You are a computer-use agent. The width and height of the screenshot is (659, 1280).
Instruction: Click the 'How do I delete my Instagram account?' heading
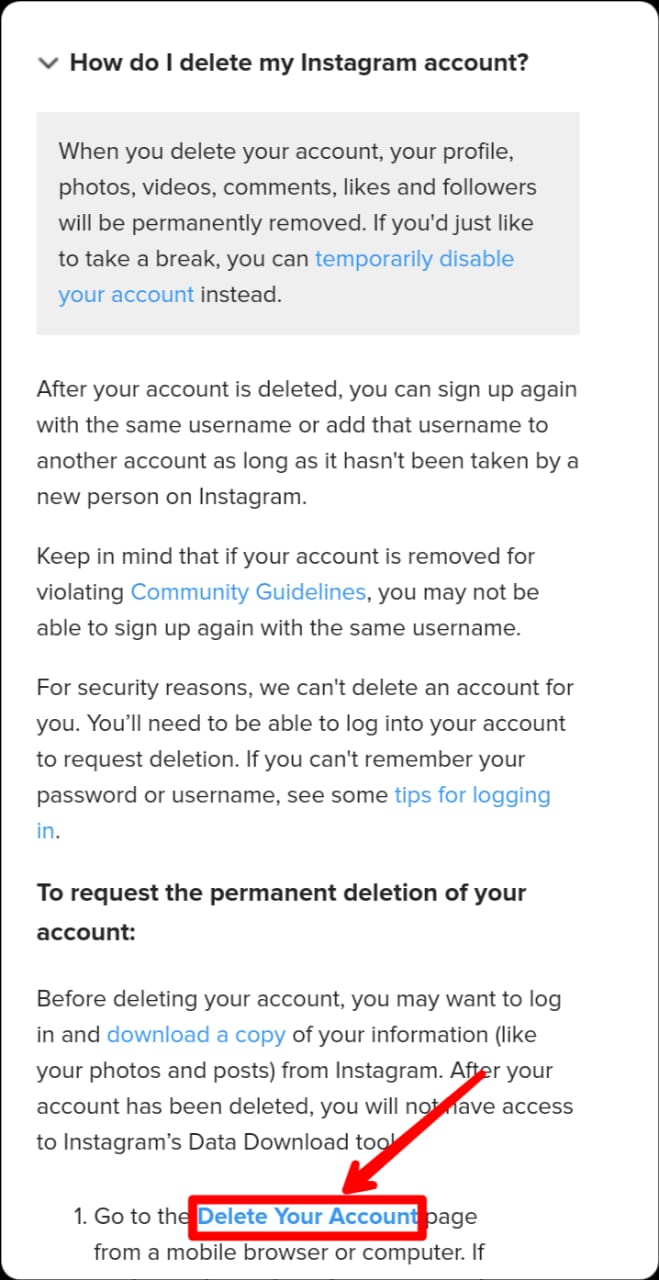click(298, 63)
